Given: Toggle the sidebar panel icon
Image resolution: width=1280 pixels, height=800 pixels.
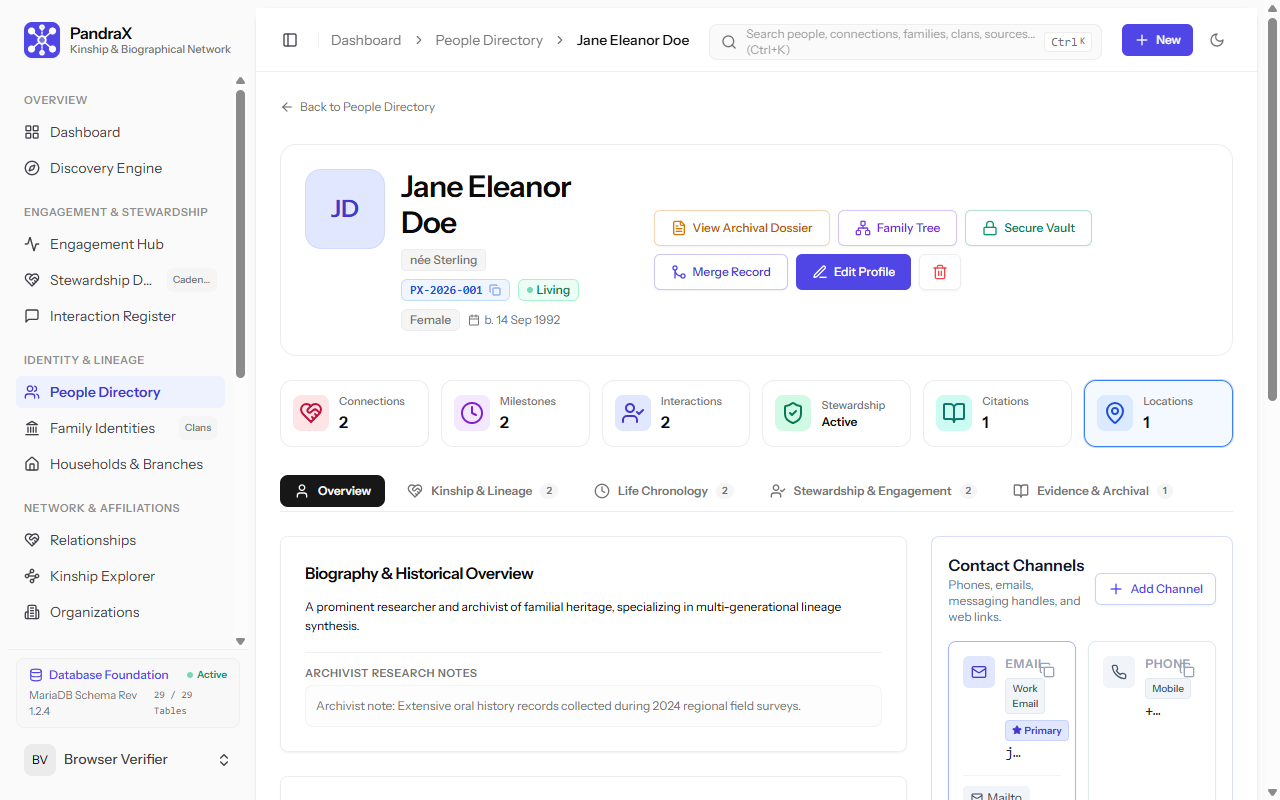Looking at the screenshot, I should point(290,40).
